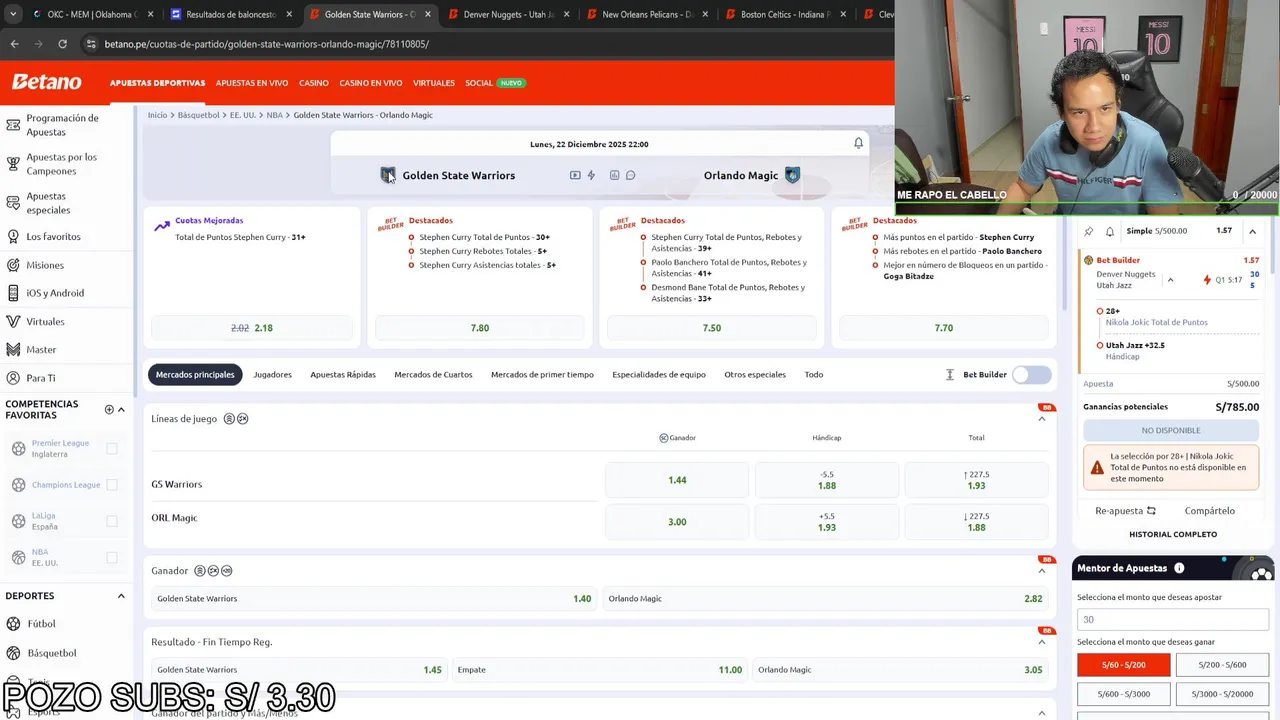Click match notification bell icon
The height and width of the screenshot is (720, 1280).
(x=858, y=143)
